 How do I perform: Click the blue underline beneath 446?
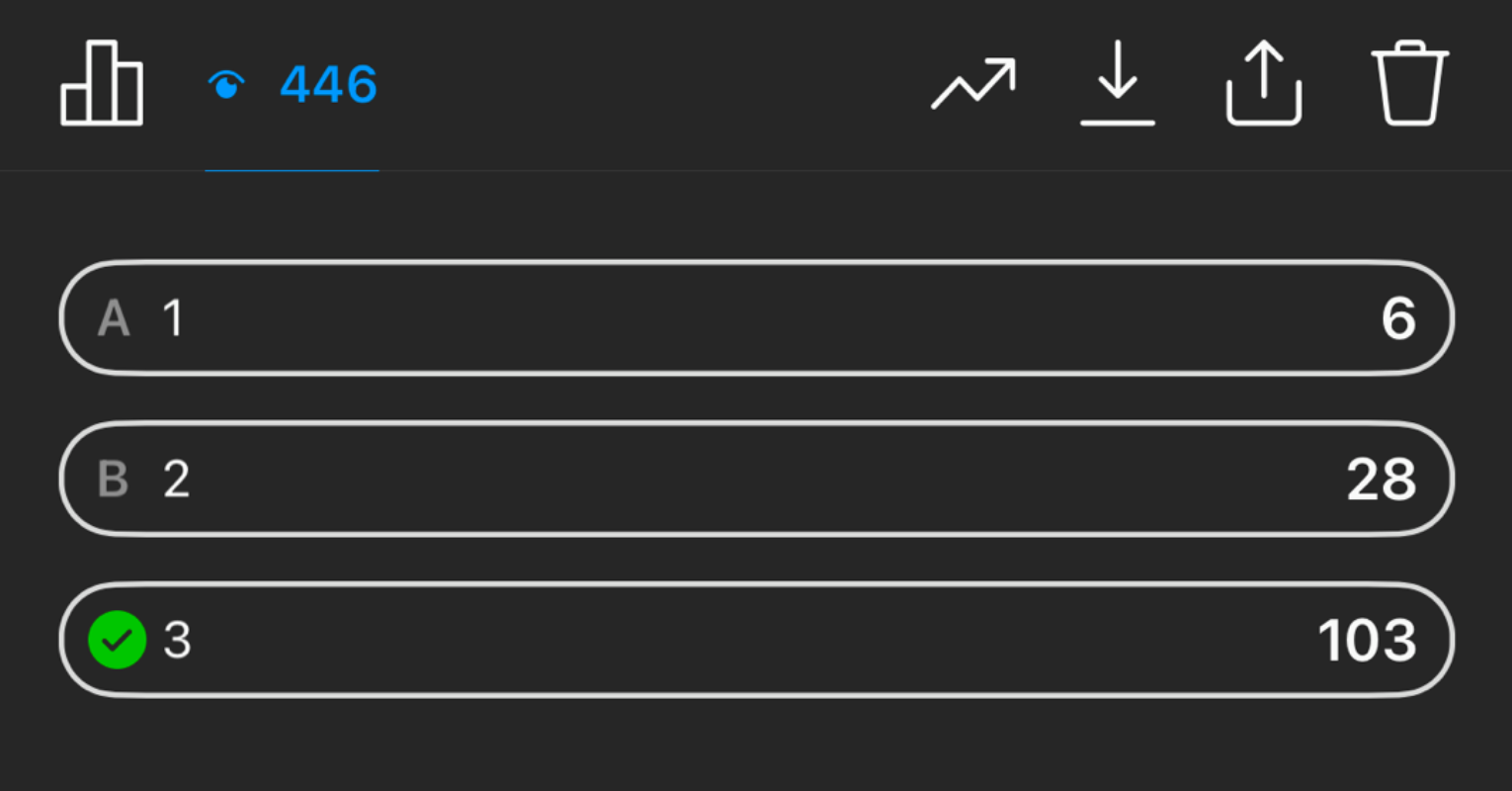[x=292, y=170]
